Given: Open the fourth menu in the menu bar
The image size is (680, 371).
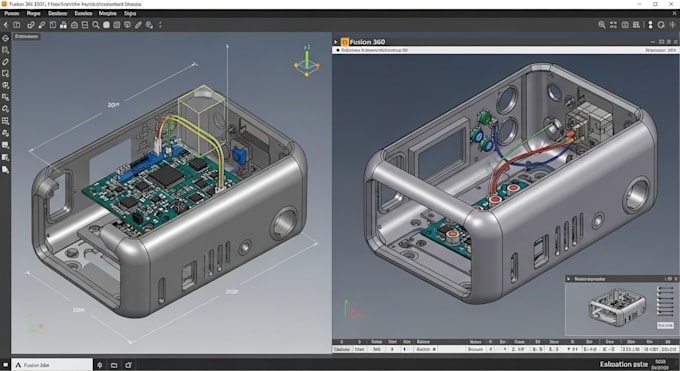Looking at the screenshot, I should pyautogui.click(x=83, y=13).
